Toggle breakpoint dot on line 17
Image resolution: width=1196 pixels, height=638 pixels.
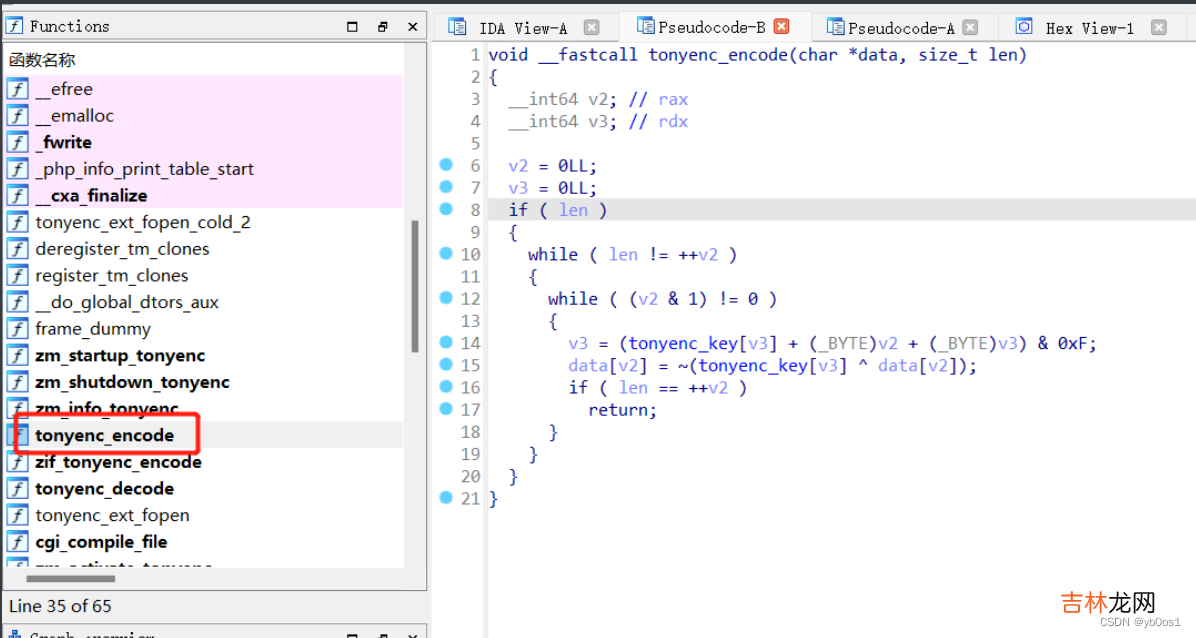coord(446,409)
